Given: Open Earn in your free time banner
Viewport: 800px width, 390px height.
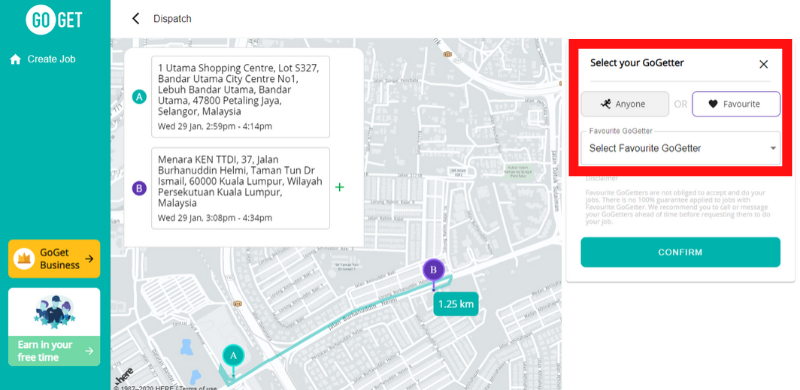Looking at the screenshot, I should (x=54, y=327).
